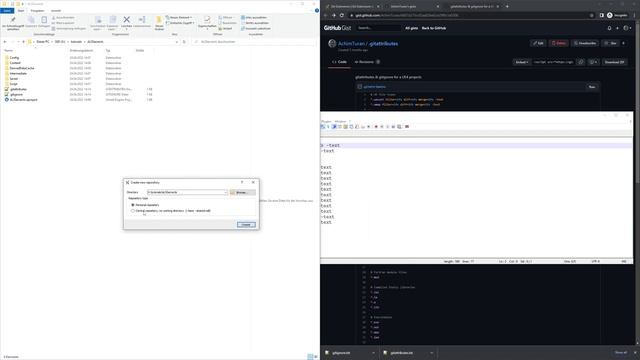The height and width of the screenshot is (360, 640).
Task: Open the GitHub user avatar menu
Action: click(x=627, y=28)
